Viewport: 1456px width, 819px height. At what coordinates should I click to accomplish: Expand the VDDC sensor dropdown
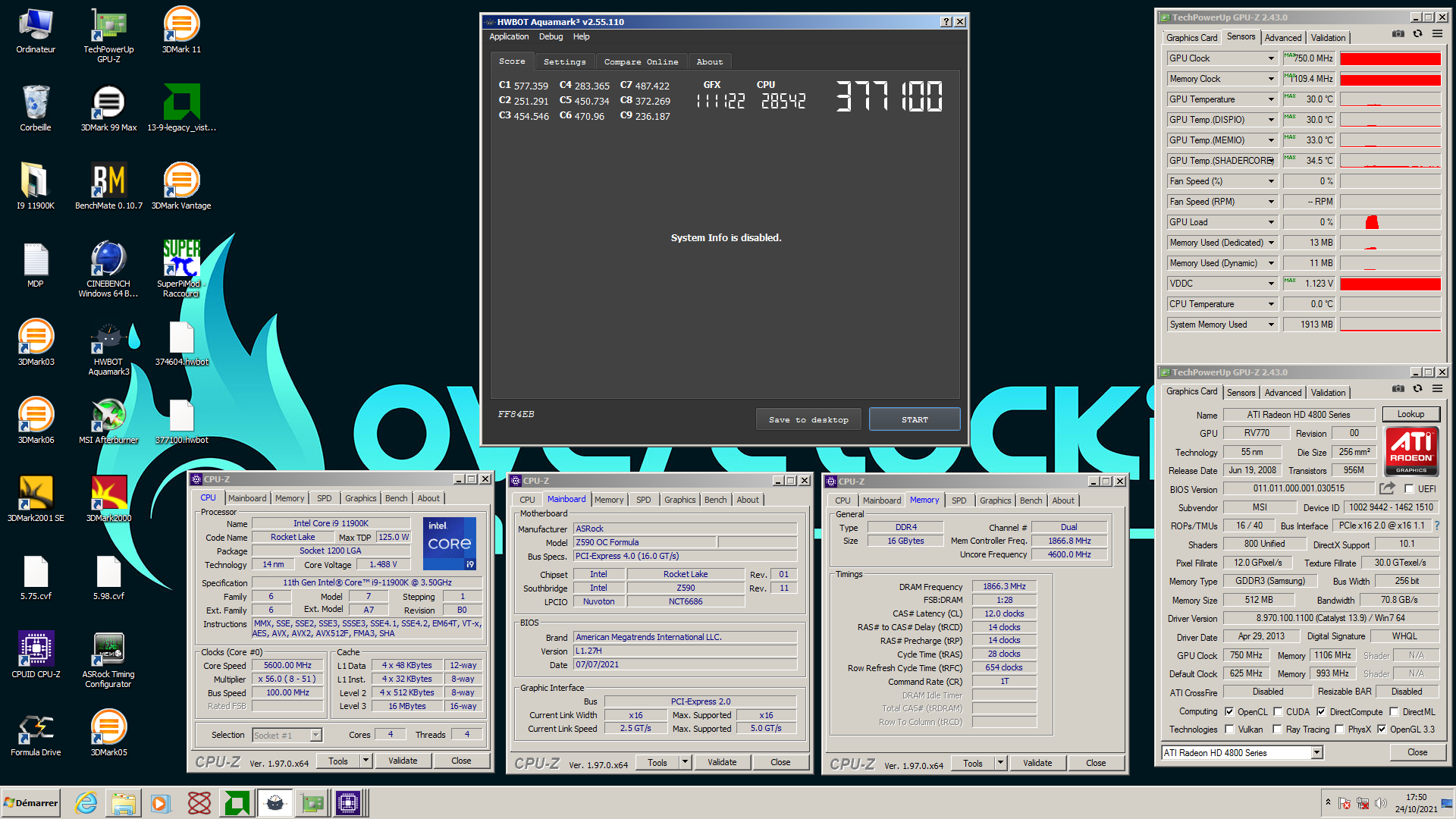click(1271, 284)
